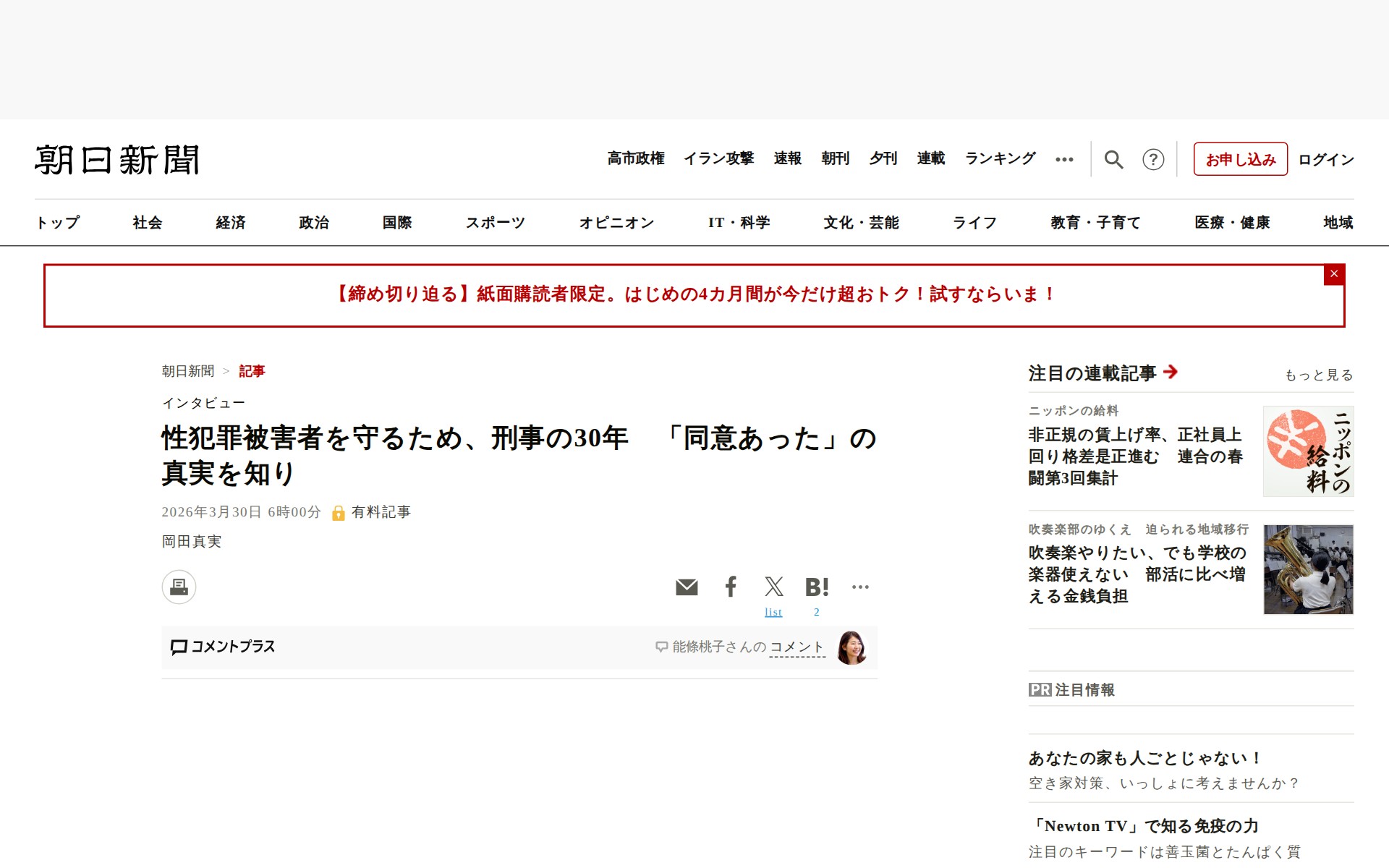Click もっと見る for more series

(x=1318, y=375)
